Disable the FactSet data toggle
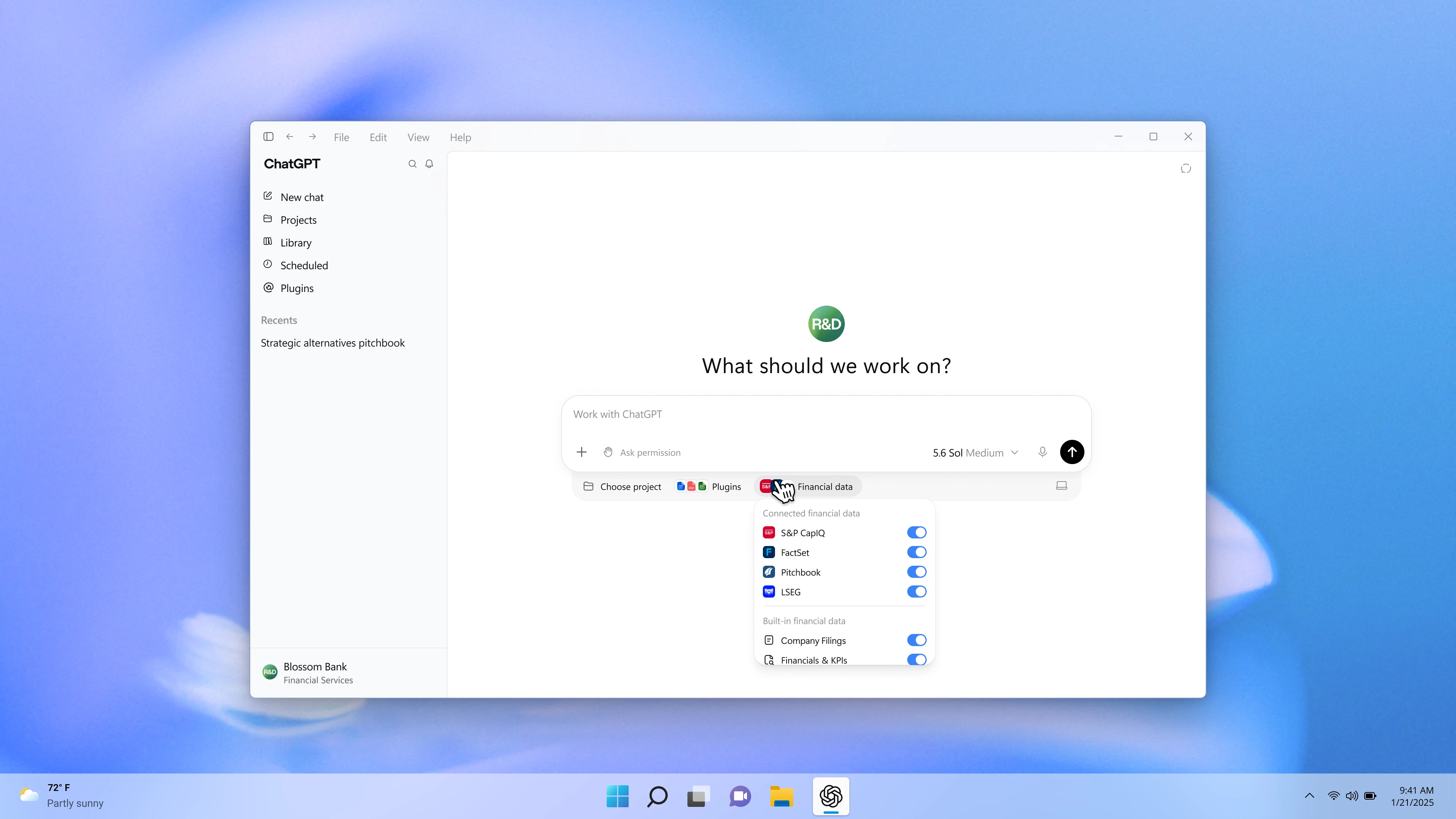The height and width of the screenshot is (819, 1456). (x=916, y=552)
